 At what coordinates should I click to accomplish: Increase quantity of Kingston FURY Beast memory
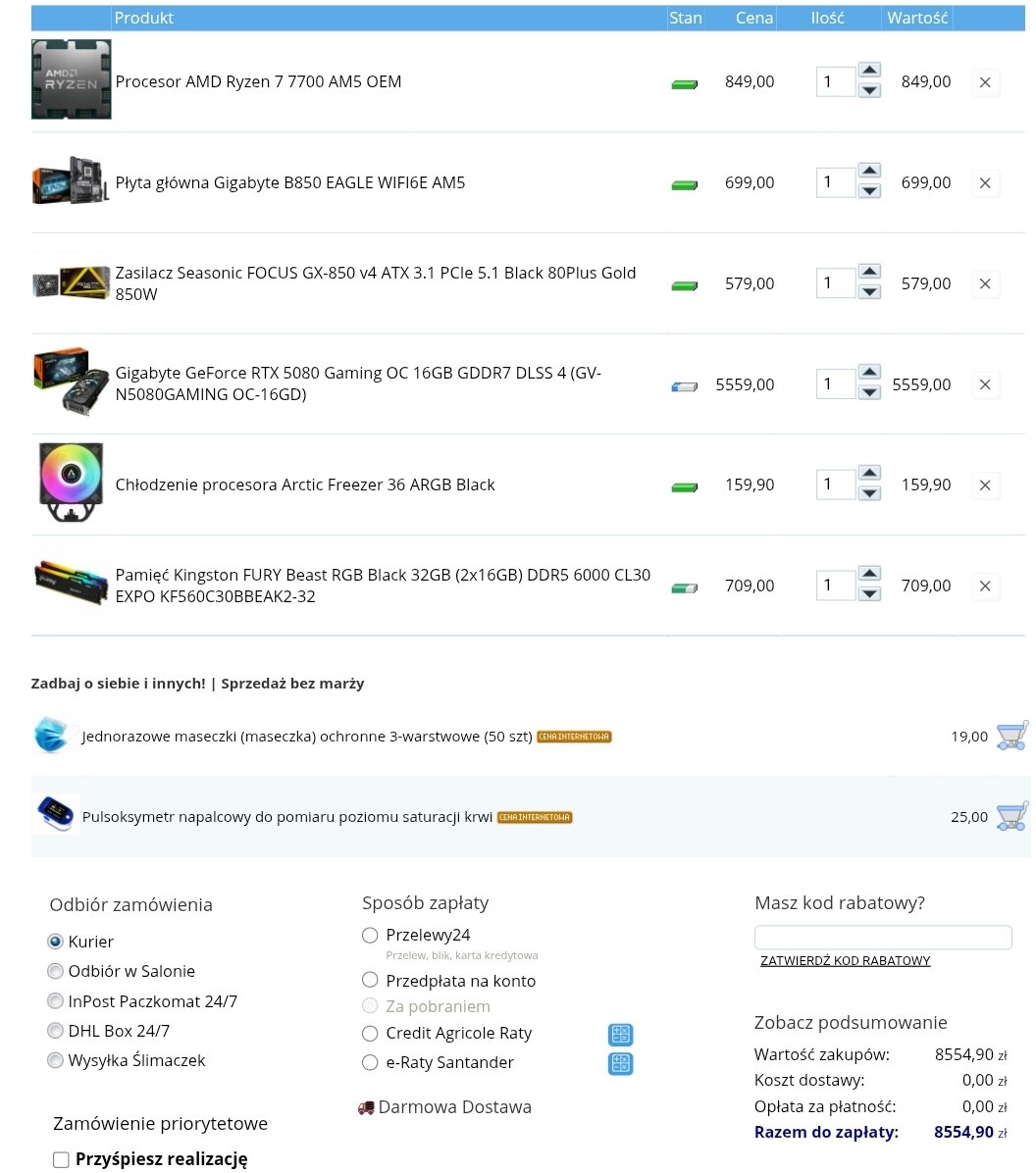(x=869, y=574)
